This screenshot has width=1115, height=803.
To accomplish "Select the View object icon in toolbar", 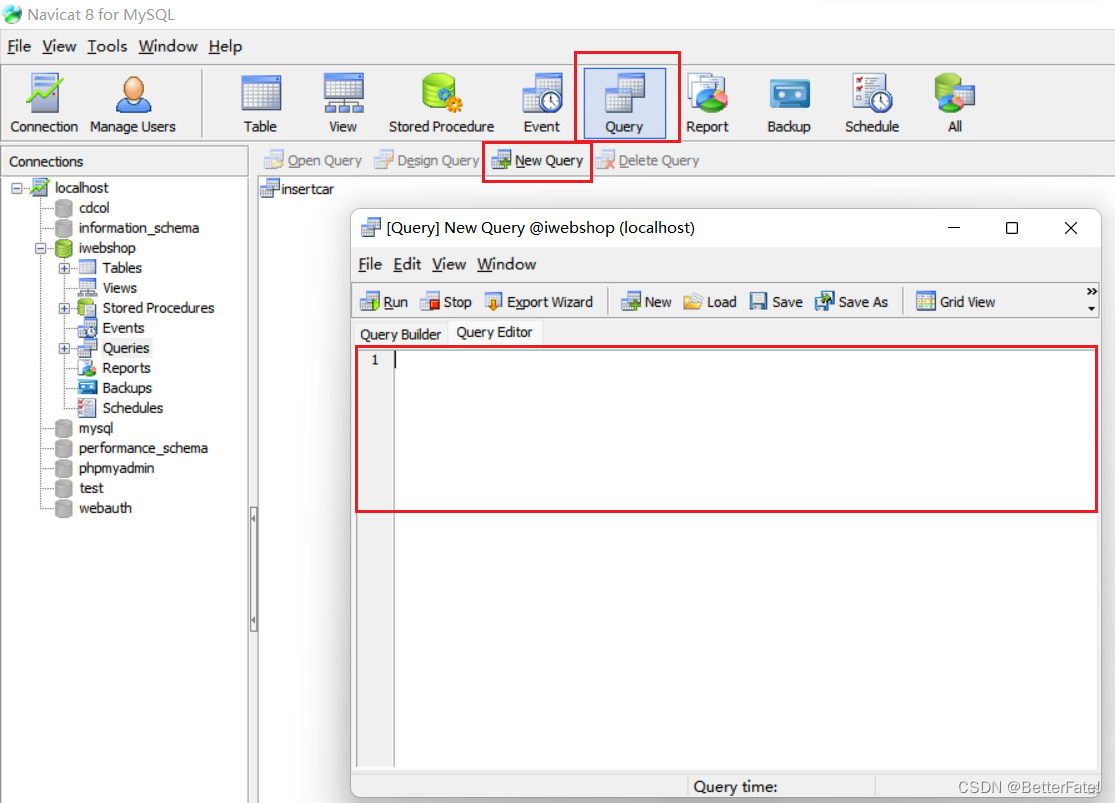I will click(343, 103).
